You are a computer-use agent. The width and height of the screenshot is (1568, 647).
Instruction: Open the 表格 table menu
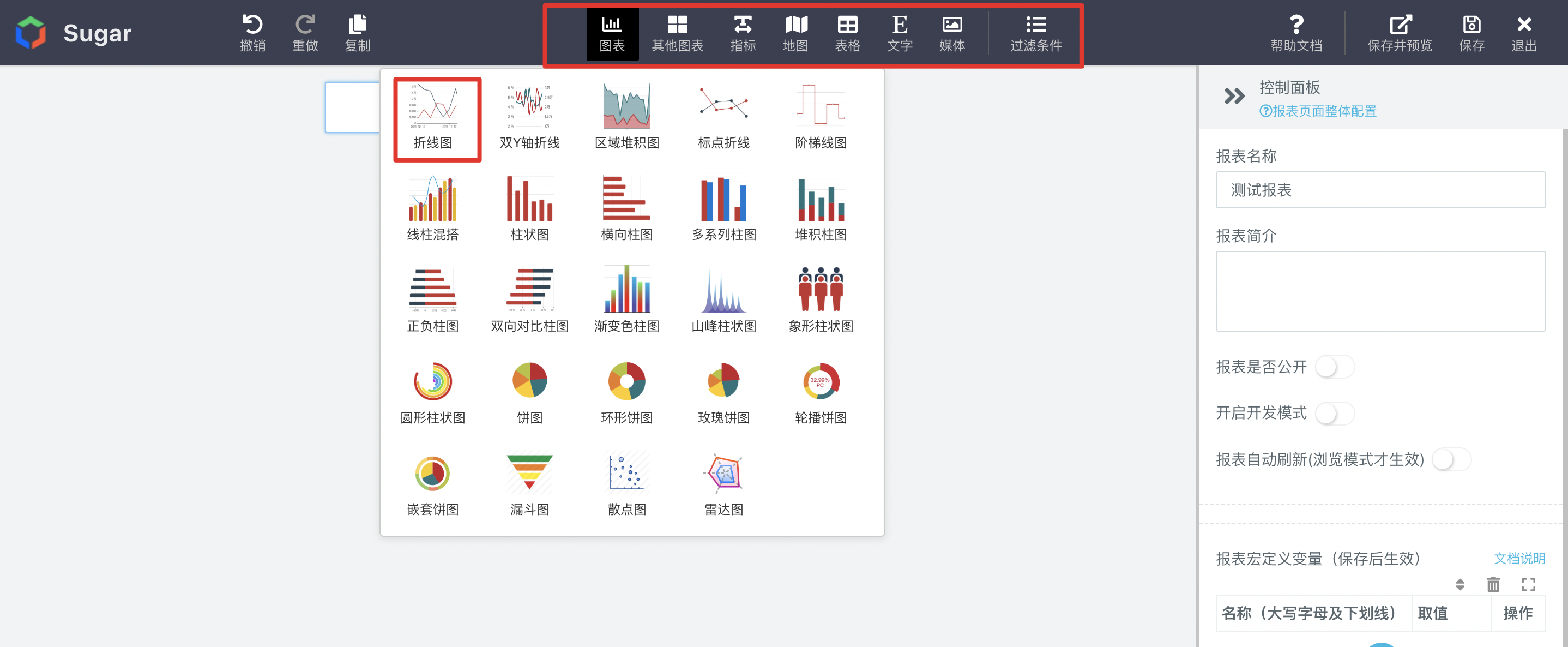(x=847, y=33)
